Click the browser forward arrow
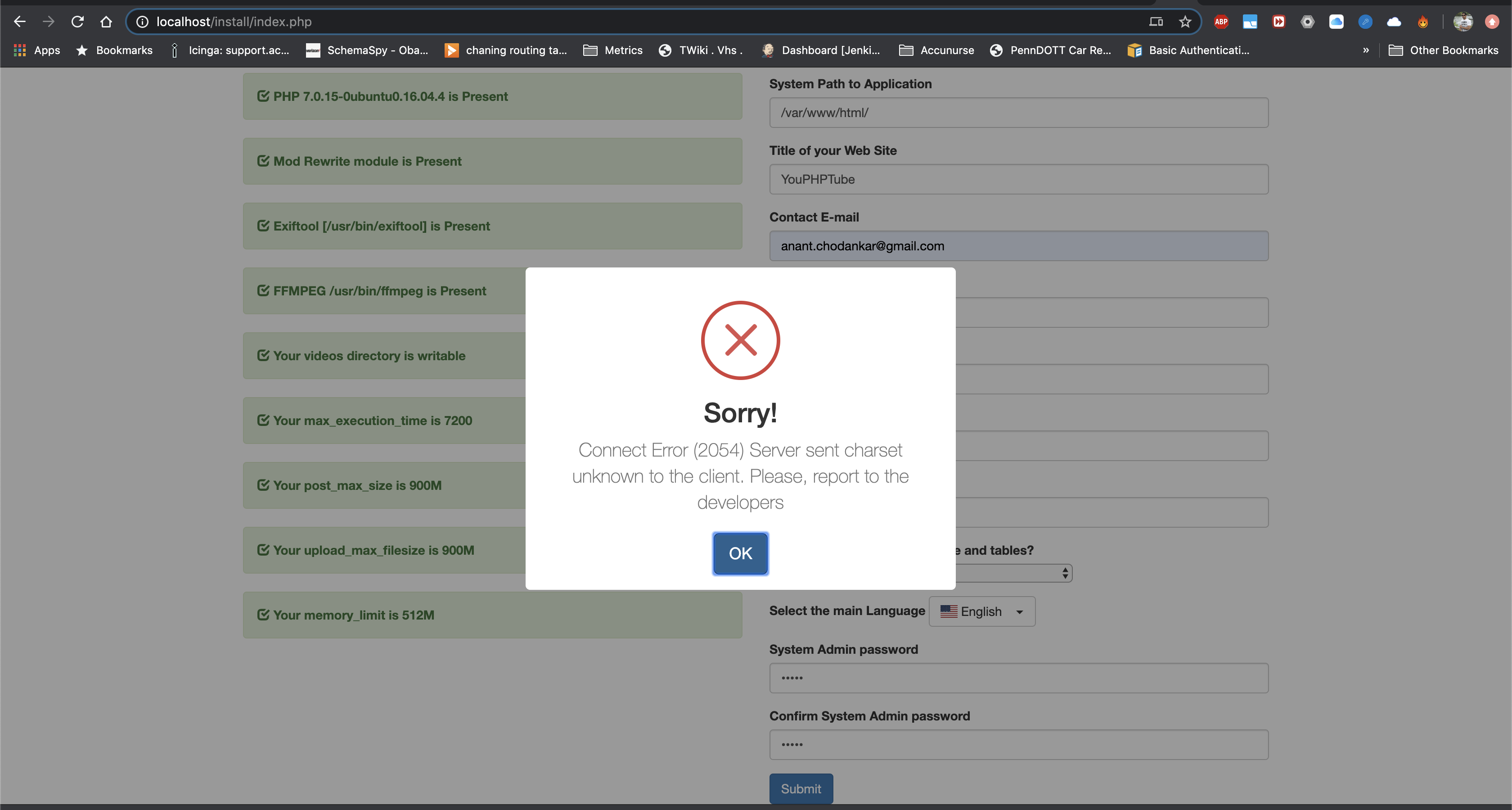1512x810 pixels. (48, 22)
